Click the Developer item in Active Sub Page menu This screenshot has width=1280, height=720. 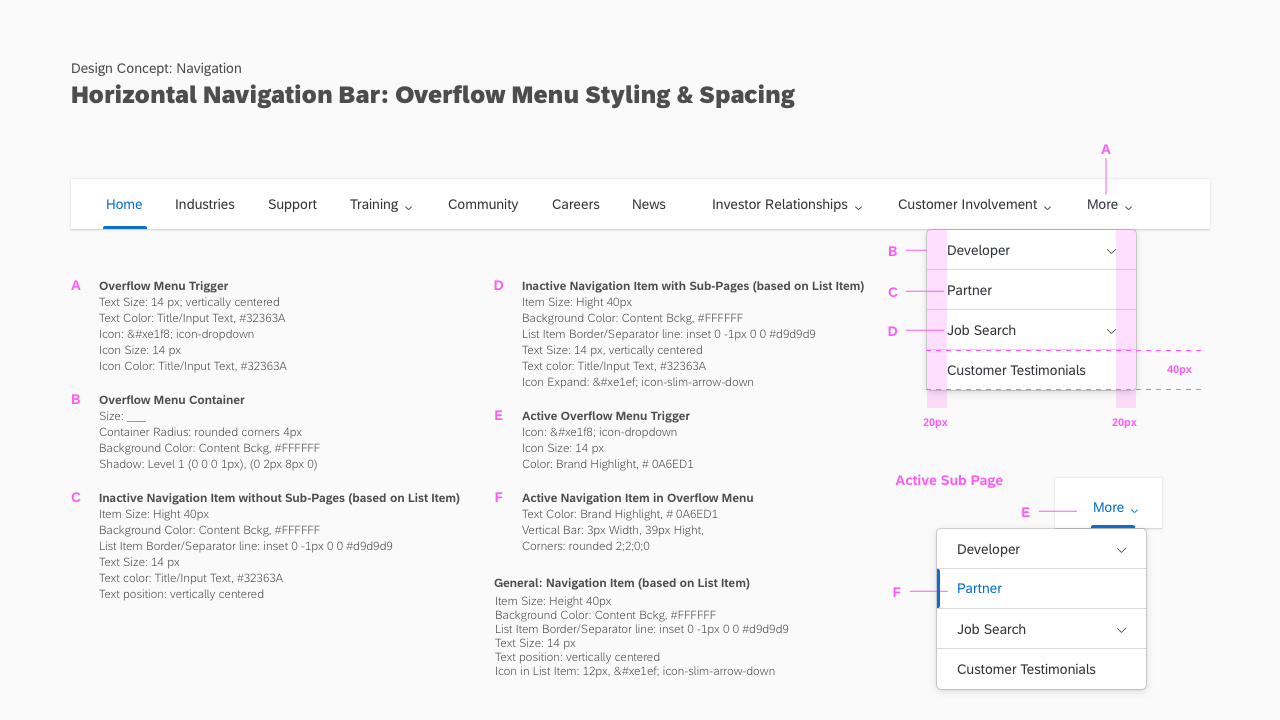coord(988,548)
